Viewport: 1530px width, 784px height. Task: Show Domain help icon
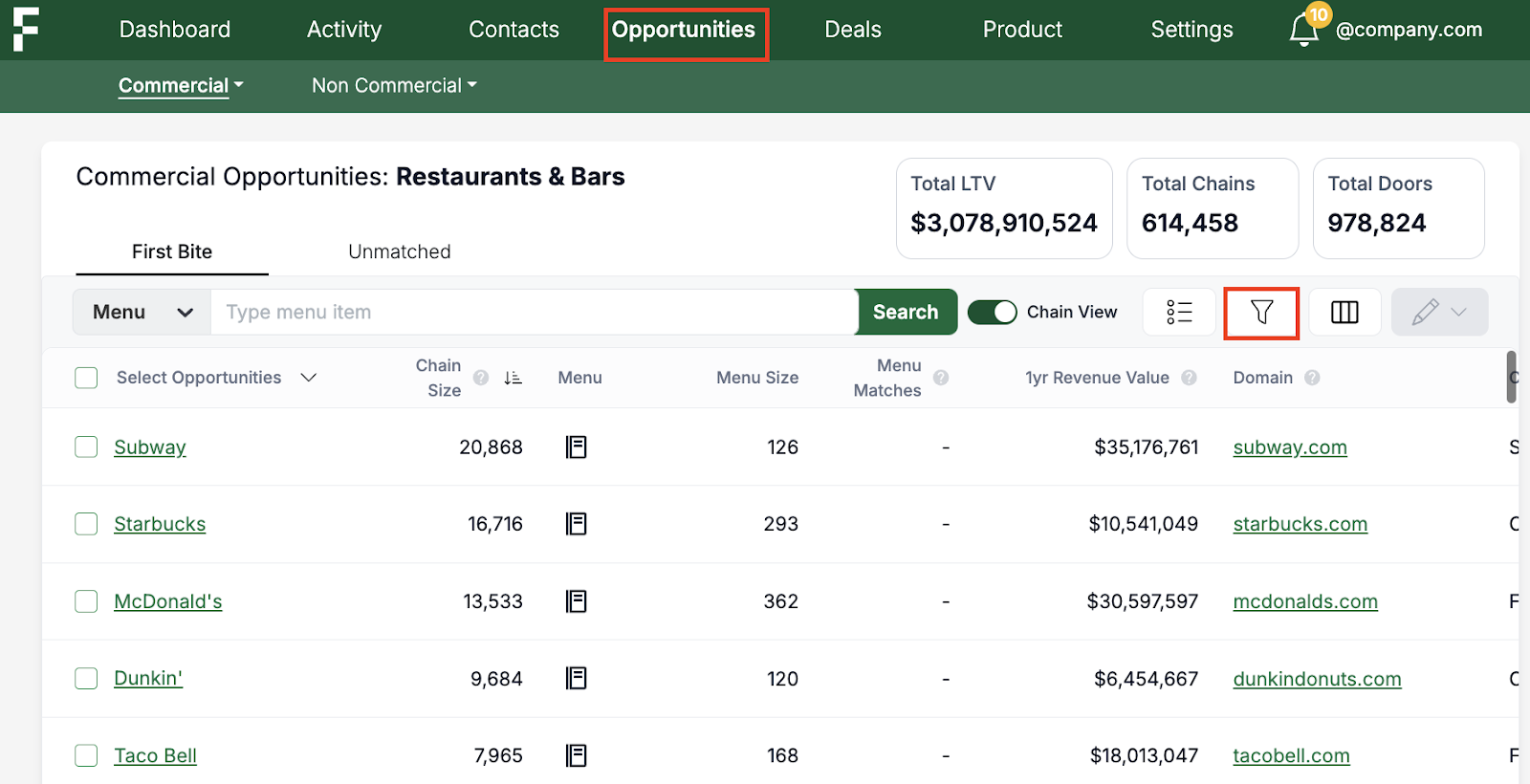(x=1312, y=378)
